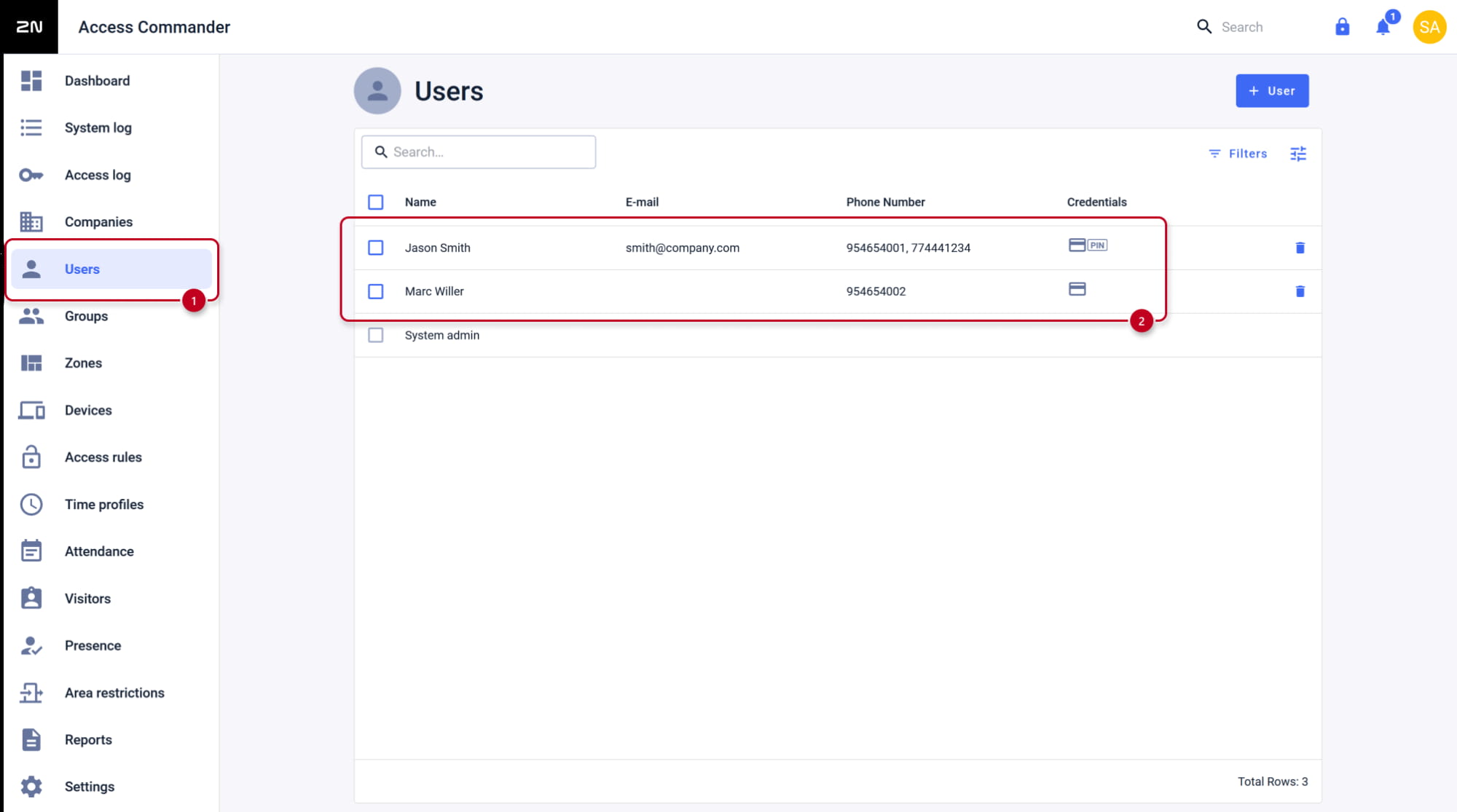Click the top bar search magnifier icon
This screenshot has width=1457, height=812.
coord(1204,27)
